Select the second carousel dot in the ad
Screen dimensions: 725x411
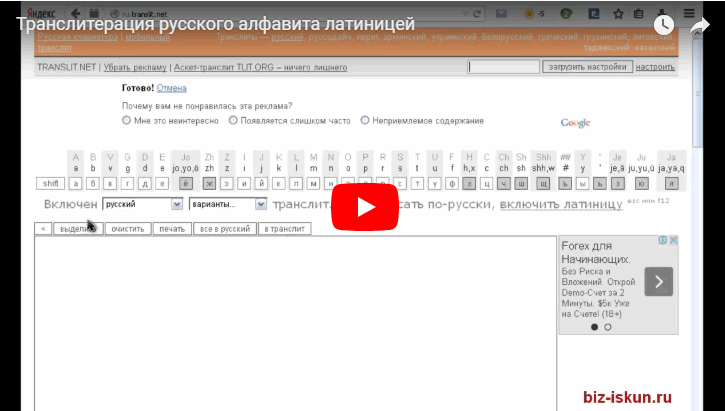(608, 327)
